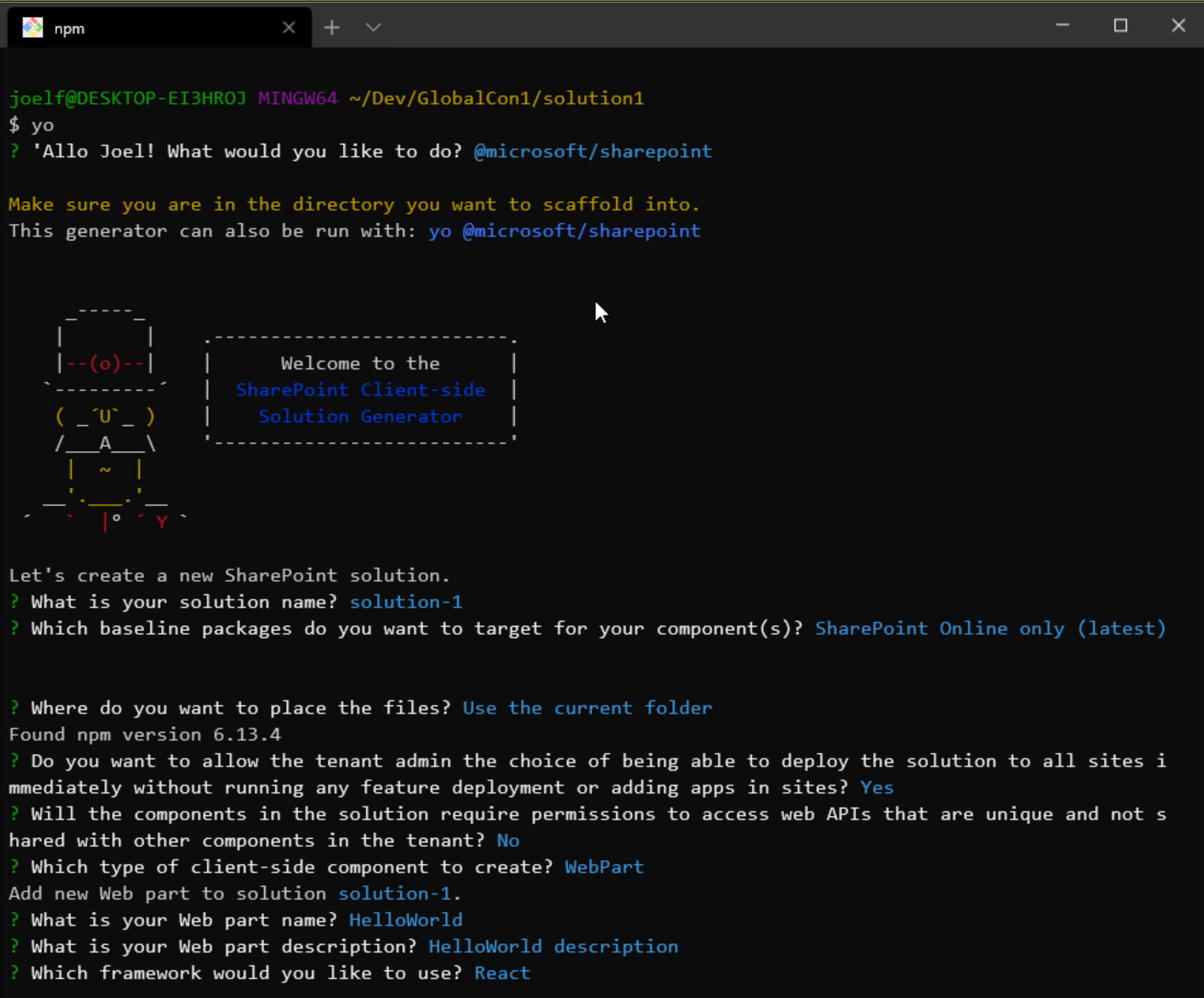
Task: Click 'yo @microsoft/sharepoint' command hint
Action: pos(565,231)
